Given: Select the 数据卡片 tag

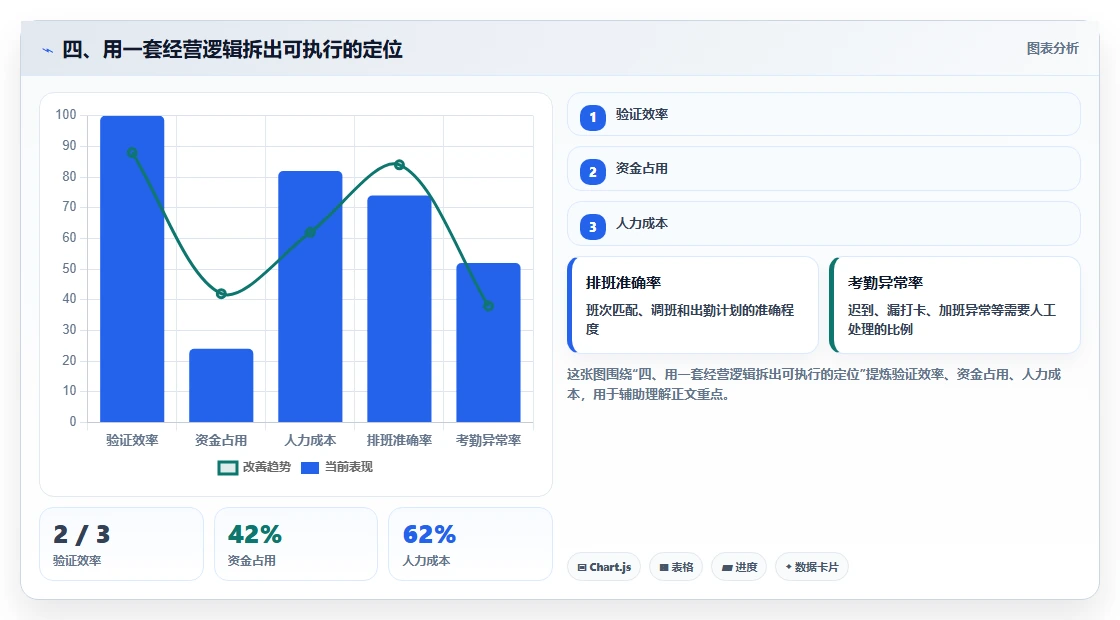Looking at the screenshot, I should pyautogui.click(x=811, y=567).
